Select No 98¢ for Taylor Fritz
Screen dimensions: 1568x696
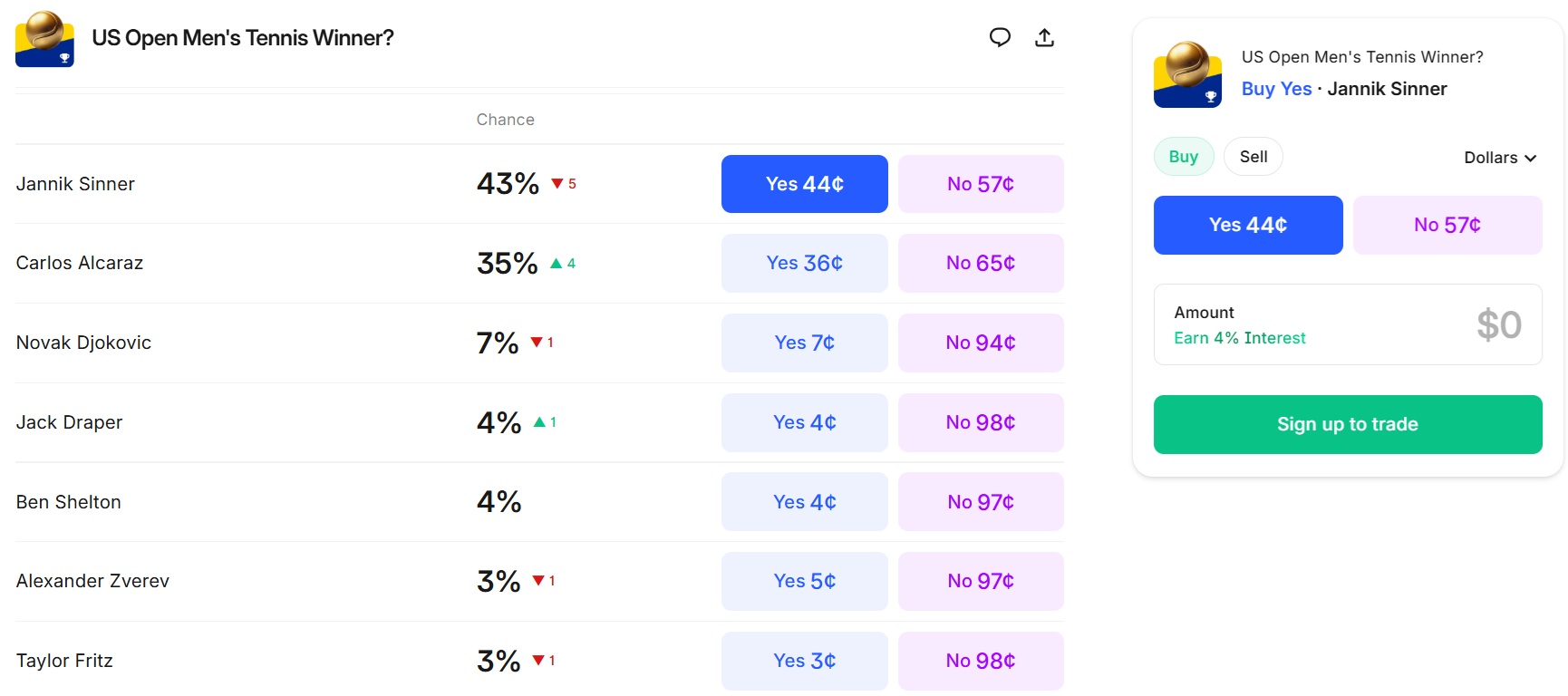tap(980, 661)
